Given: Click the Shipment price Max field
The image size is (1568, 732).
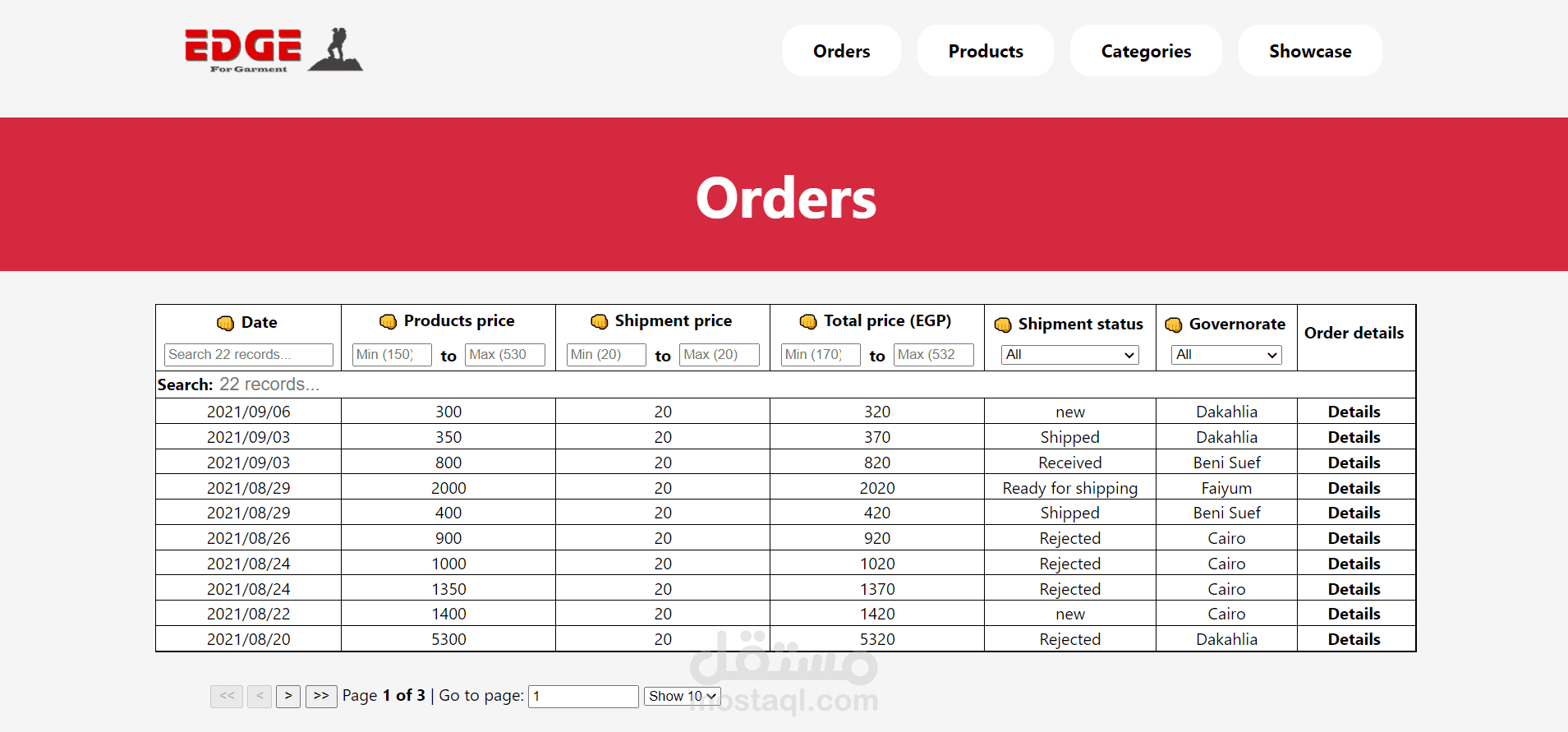Looking at the screenshot, I should pyautogui.click(x=720, y=355).
